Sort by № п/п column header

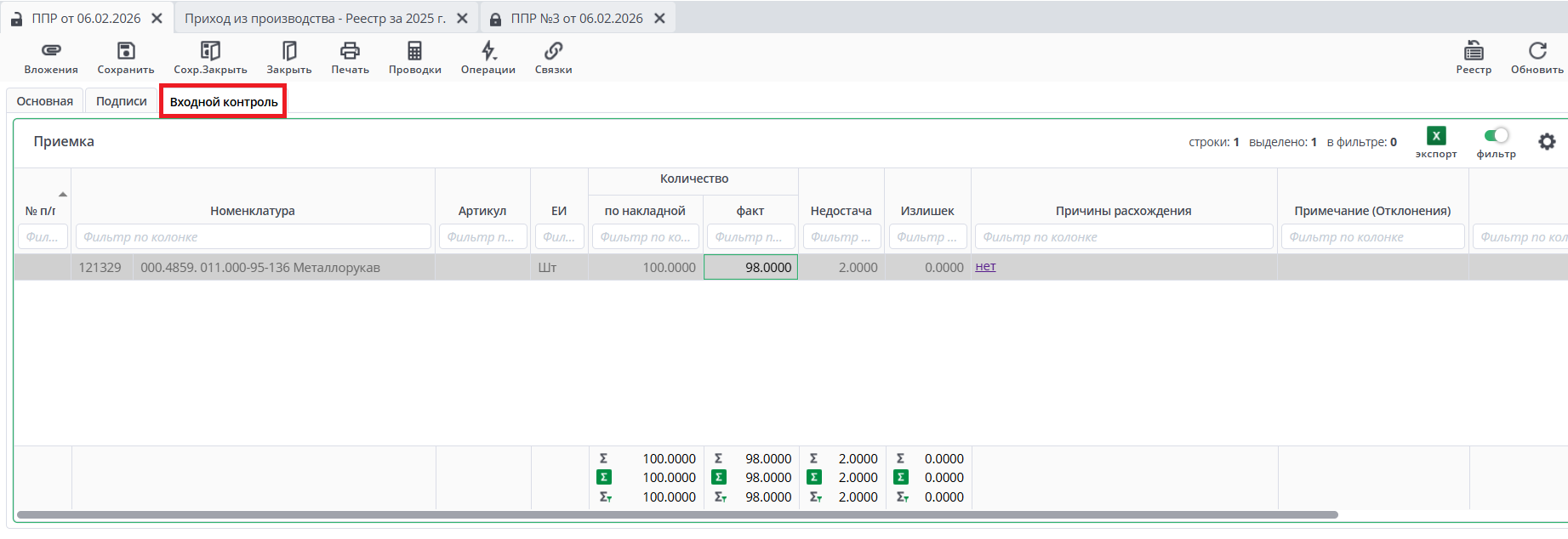click(x=41, y=211)
